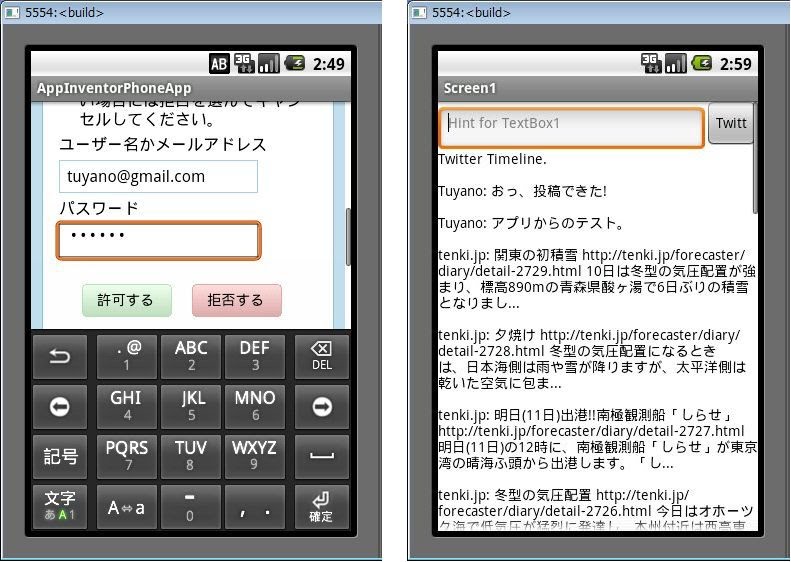Toggle the 文字 input mode key
Screen dimensions: 791x562
point(60,506)
